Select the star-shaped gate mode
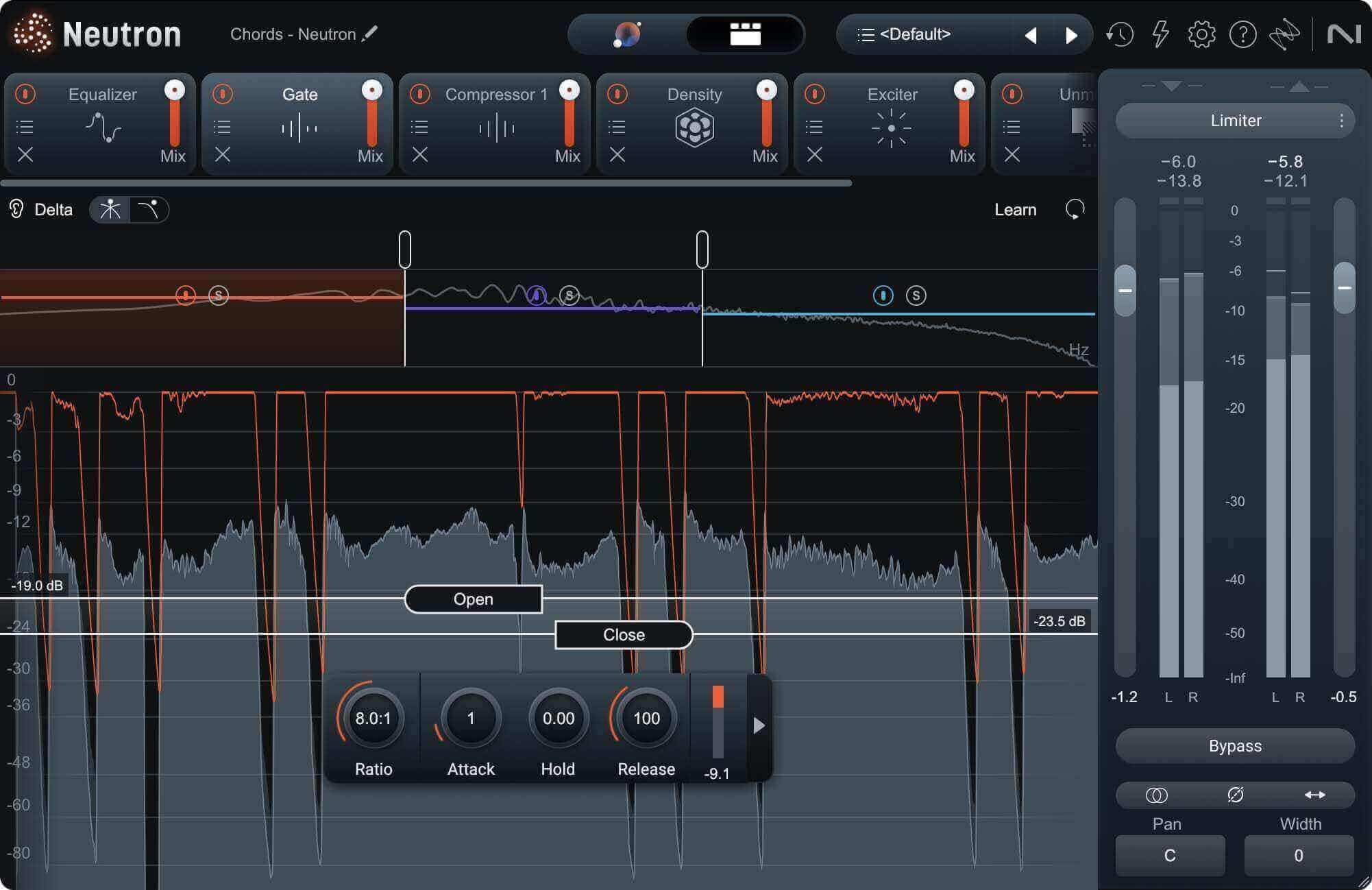The height and width of the screenshot is (890, 1372). tap(110, 209)
